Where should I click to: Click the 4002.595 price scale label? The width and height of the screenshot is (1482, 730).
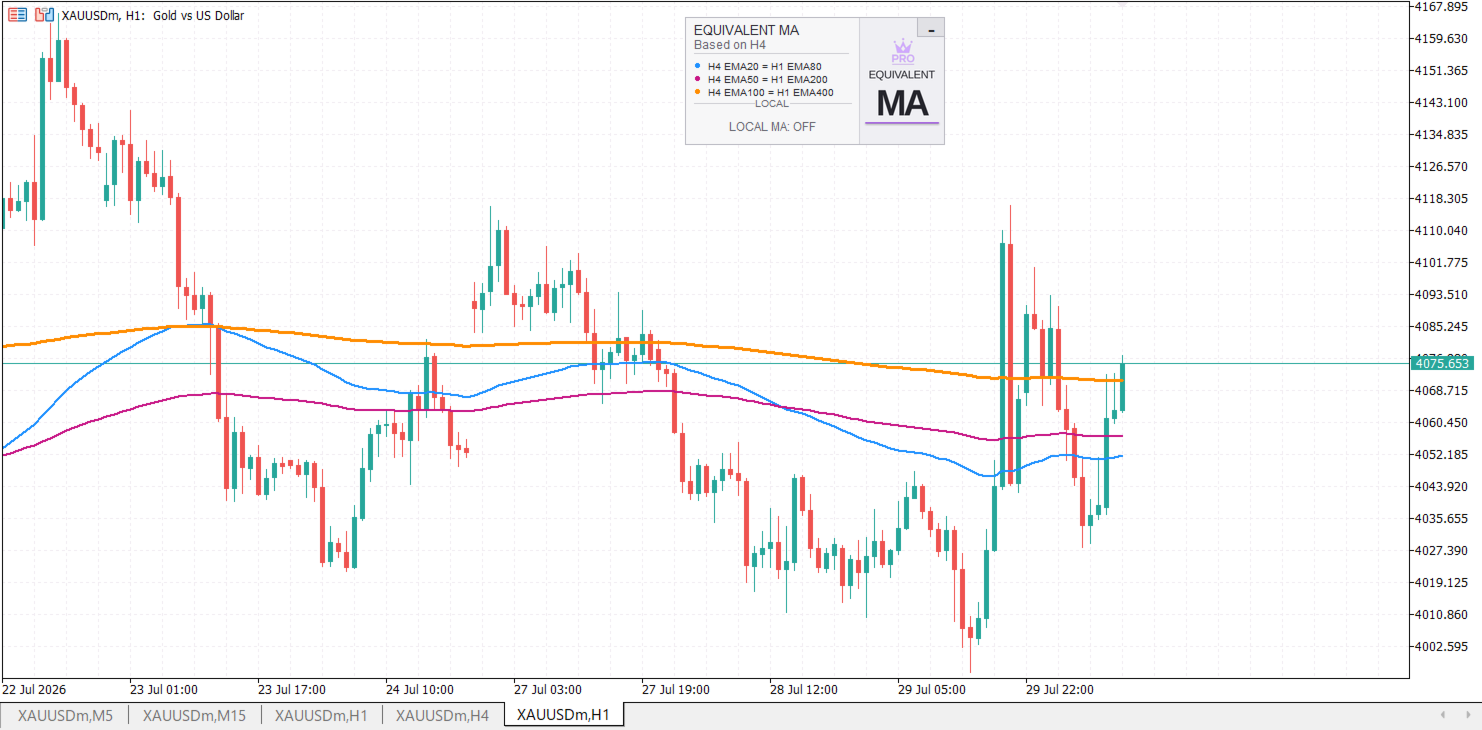1440,646
